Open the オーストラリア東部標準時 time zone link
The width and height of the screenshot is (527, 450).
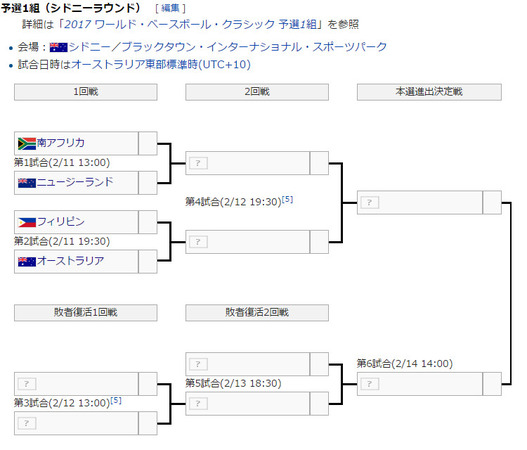161,64
